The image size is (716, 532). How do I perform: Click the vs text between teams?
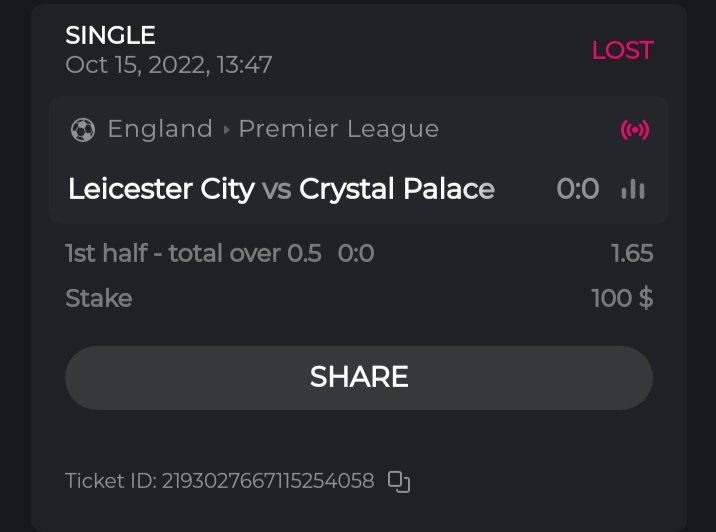tap(276, 189)
